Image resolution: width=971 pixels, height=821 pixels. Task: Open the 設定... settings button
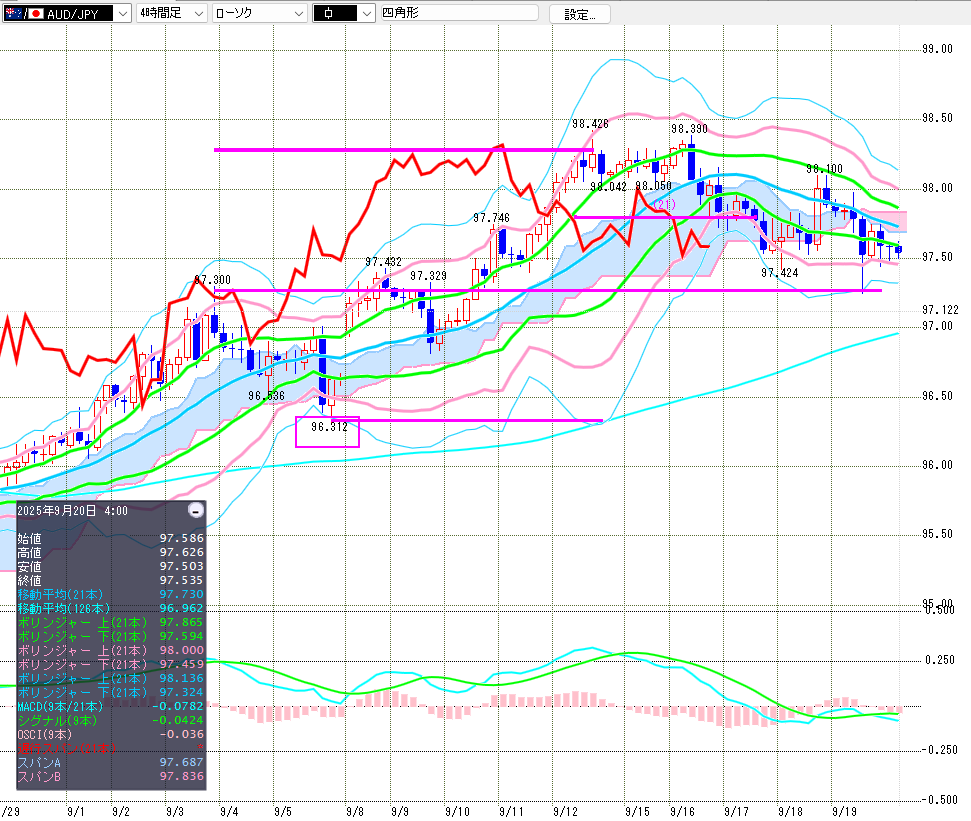(580, 14)
